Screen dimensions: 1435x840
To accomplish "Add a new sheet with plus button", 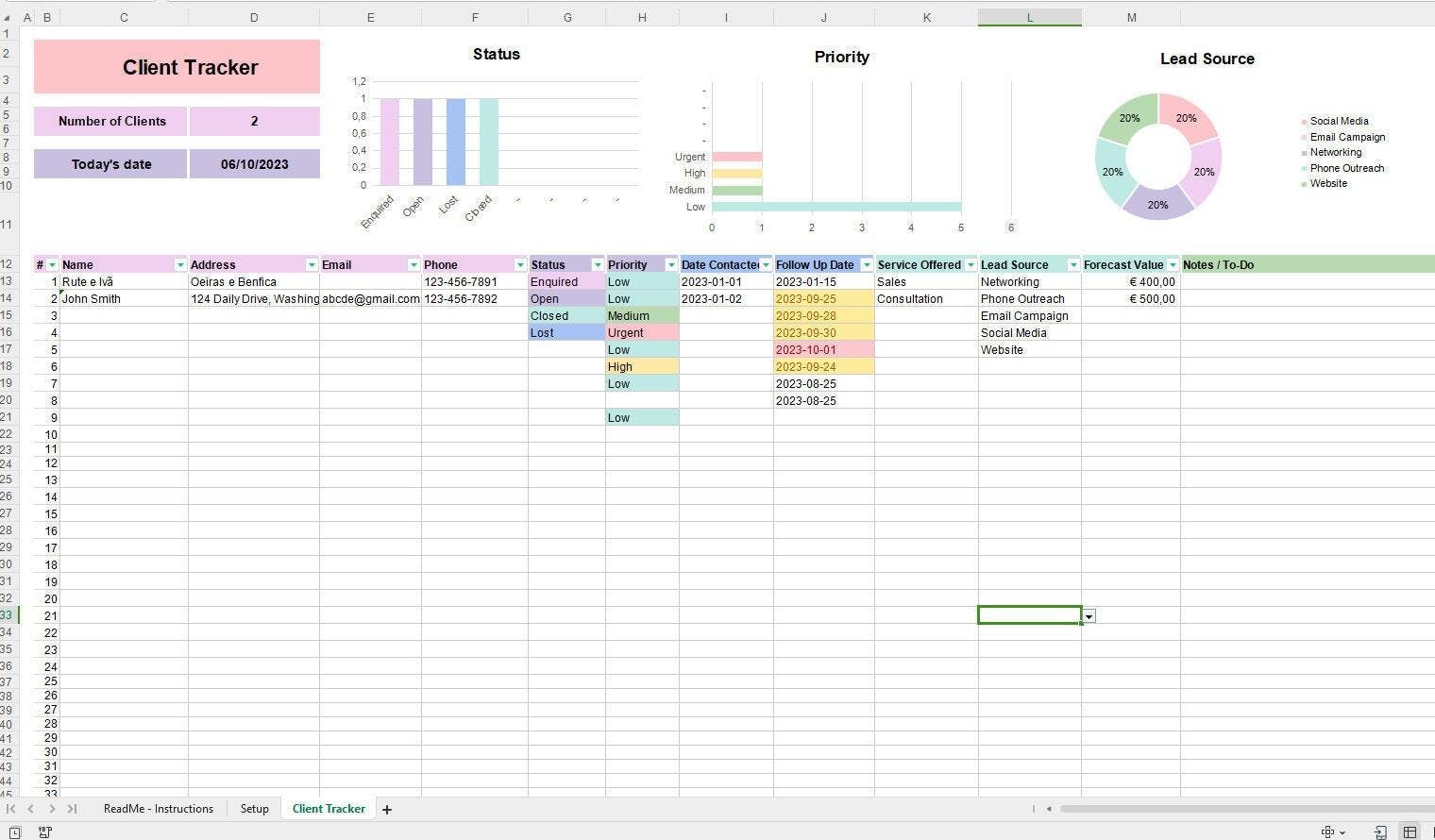I will tap(387, 809).
